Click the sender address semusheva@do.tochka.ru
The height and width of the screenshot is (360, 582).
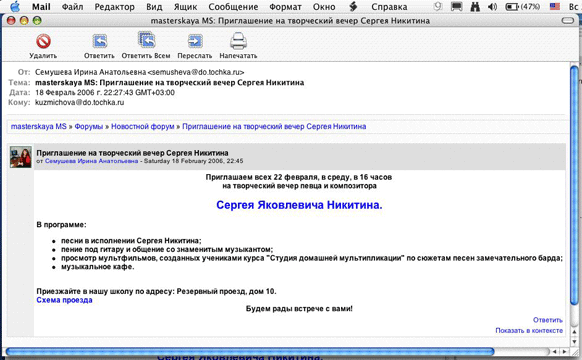pyautogui.click(x=196, y=72)
